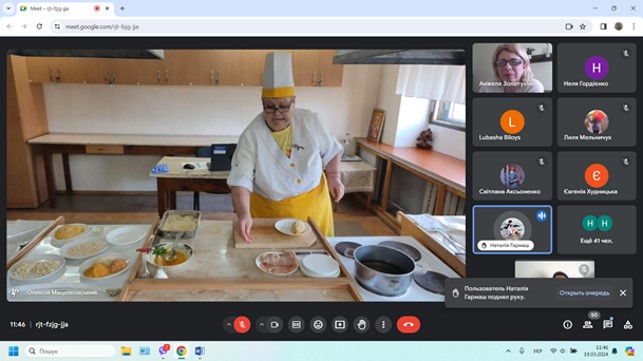Open Viber from the taskbar

coord(163,350)
